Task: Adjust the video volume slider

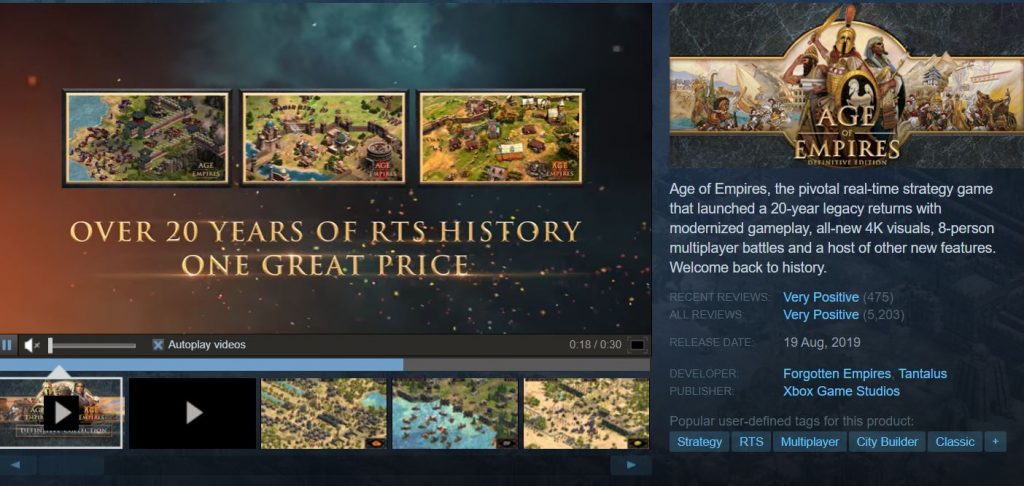Action: pyautogui.click(x=93, y=345)
